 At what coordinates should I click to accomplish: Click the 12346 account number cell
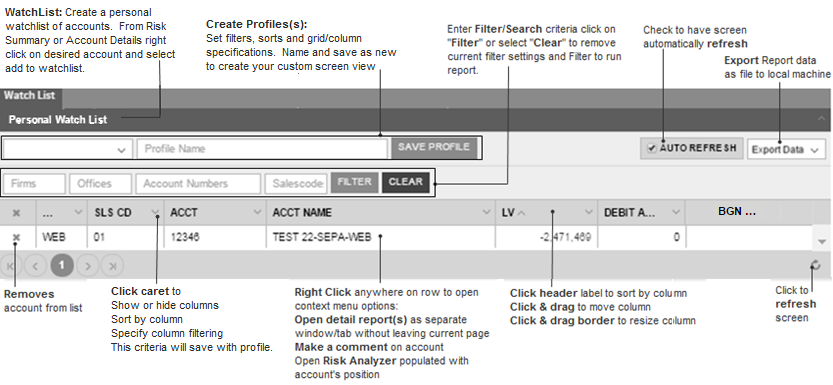tap(184, 237)
